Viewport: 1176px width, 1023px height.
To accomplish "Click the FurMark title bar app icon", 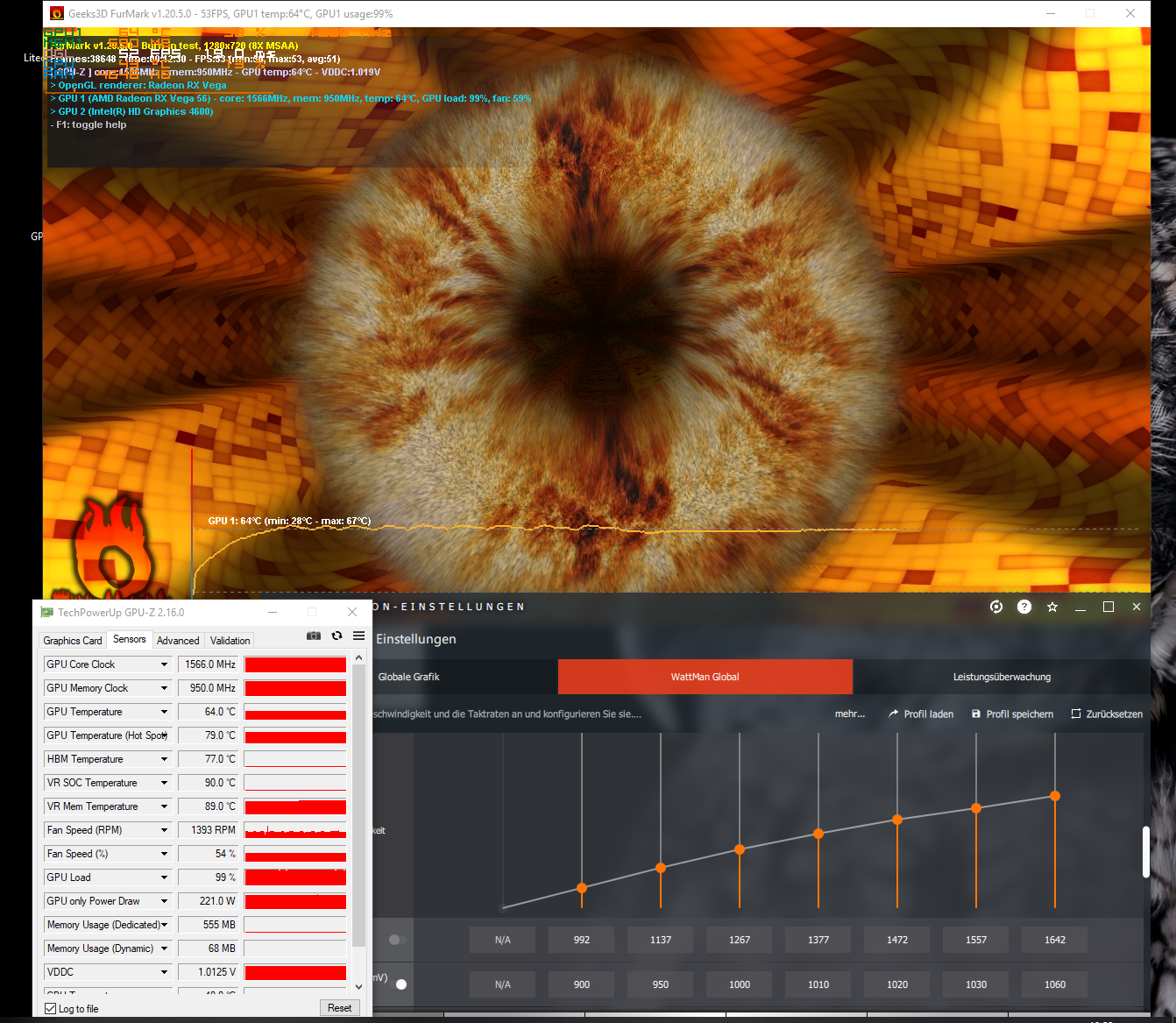I will (57, 13).
